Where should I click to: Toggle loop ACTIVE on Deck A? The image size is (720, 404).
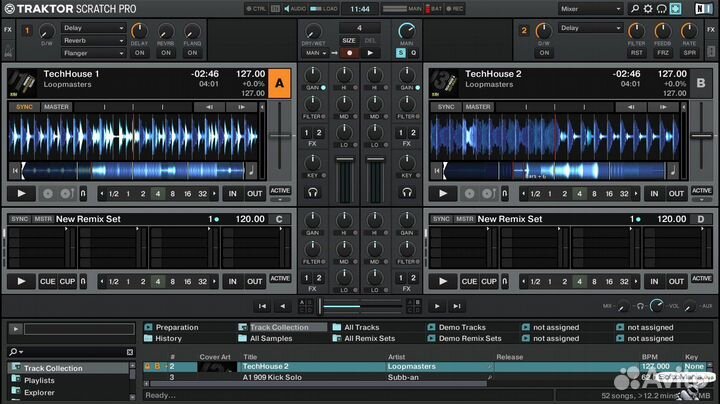point(280,191)
